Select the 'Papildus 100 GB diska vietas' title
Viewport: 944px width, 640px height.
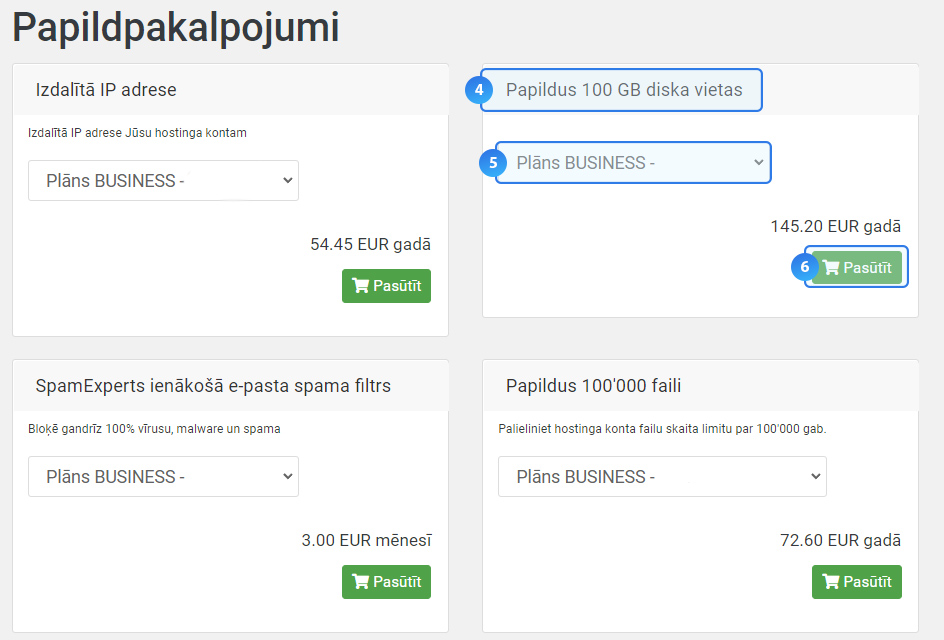pyautogui.click(x=624, y=90)
